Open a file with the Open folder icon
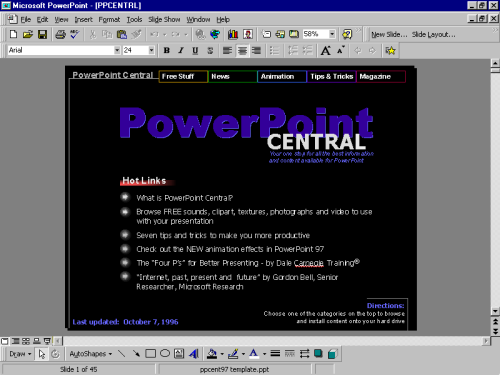 tap(28, 34)
